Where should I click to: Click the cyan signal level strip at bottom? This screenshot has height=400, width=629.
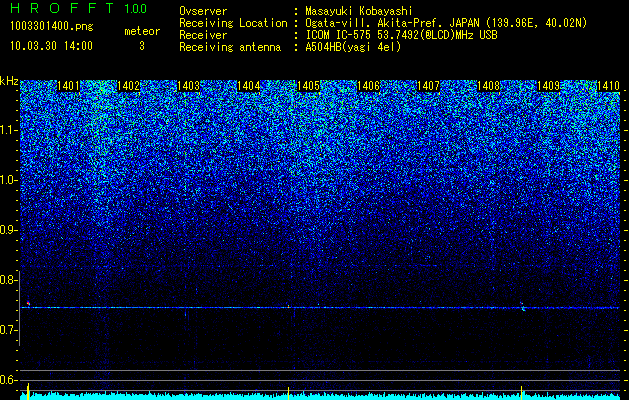point(321,396)
